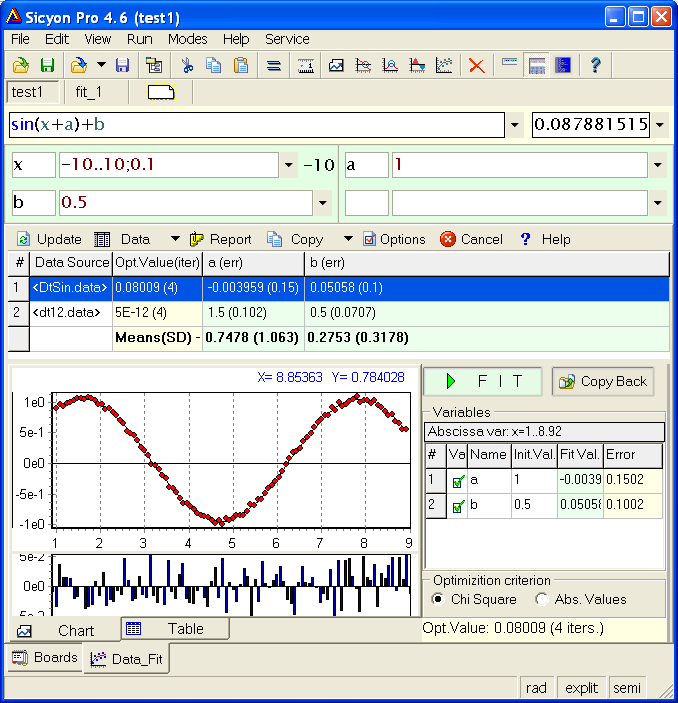Click the green Save icon in toolbar
678x703 pixels.
47,65
